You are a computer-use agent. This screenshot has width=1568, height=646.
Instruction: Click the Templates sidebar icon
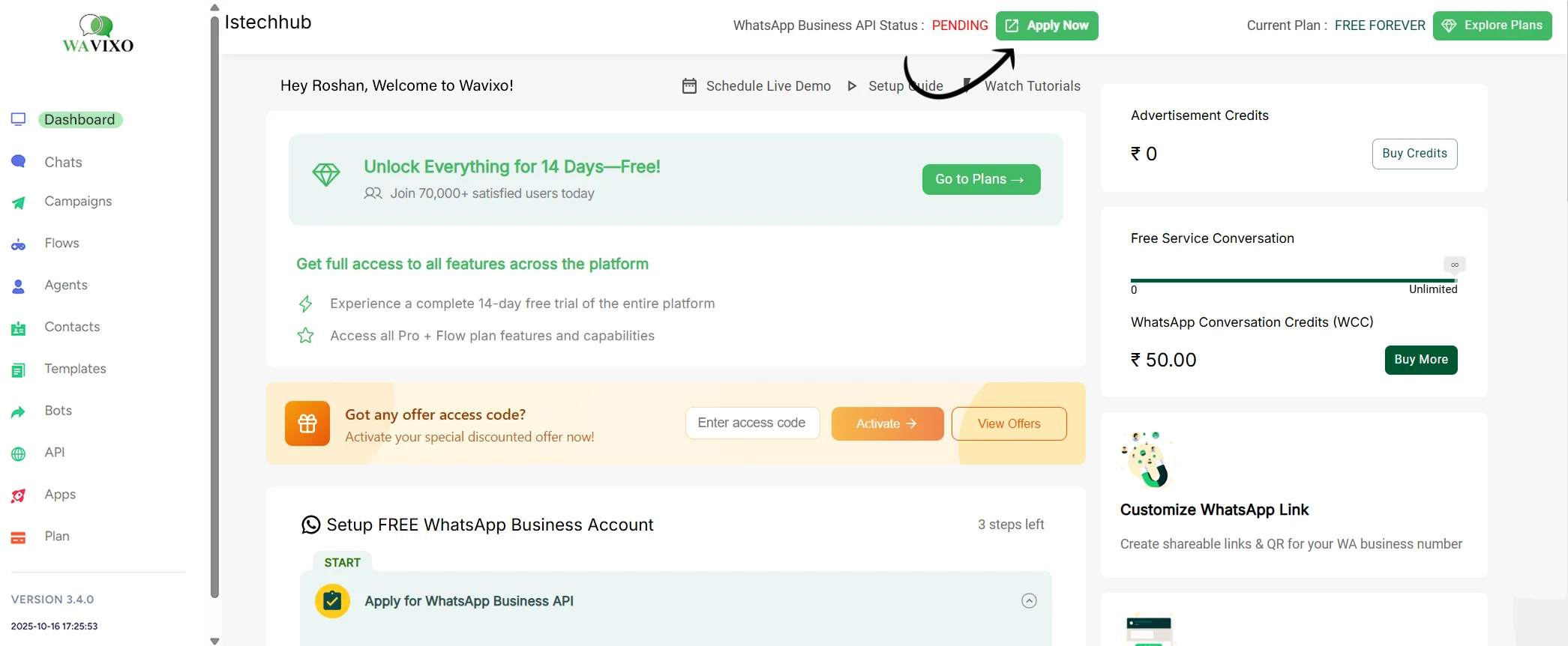tap(19, 369)
